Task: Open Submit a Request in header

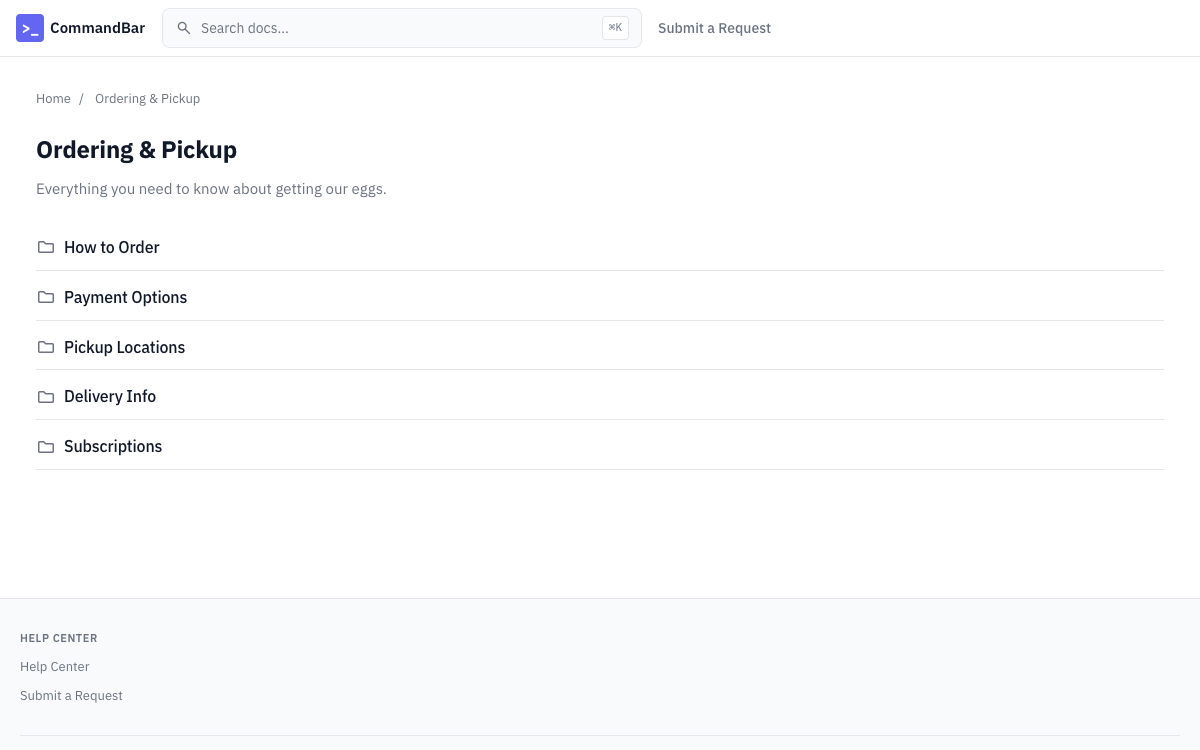Action: (x=714, y=28)
